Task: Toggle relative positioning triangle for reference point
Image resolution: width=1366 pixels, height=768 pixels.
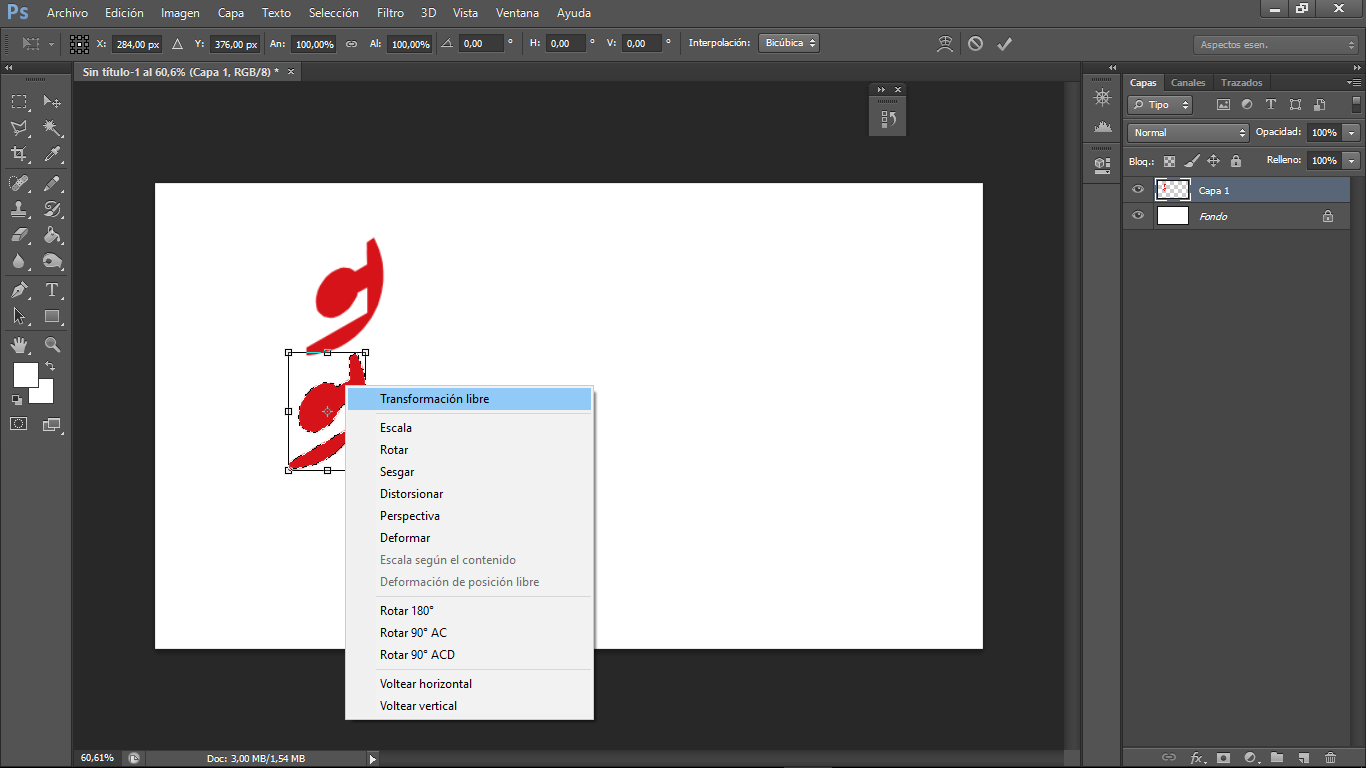Action: (x=177, y=44)
